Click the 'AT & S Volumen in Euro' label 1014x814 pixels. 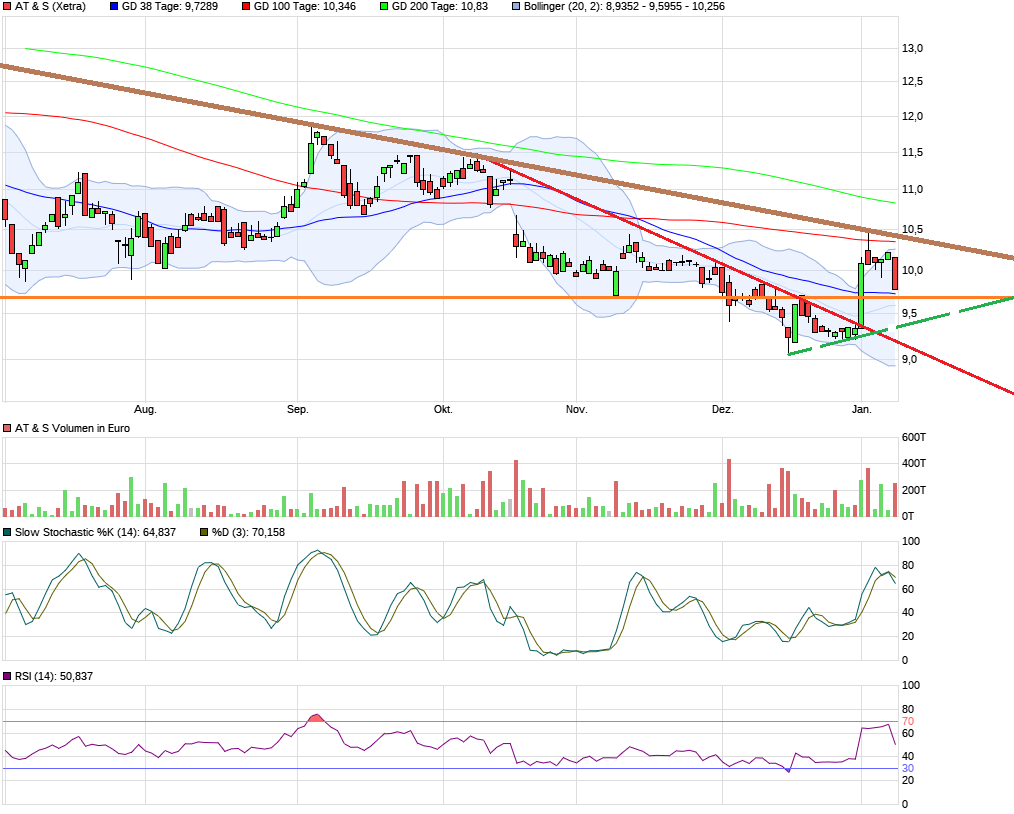coord(72,429)
